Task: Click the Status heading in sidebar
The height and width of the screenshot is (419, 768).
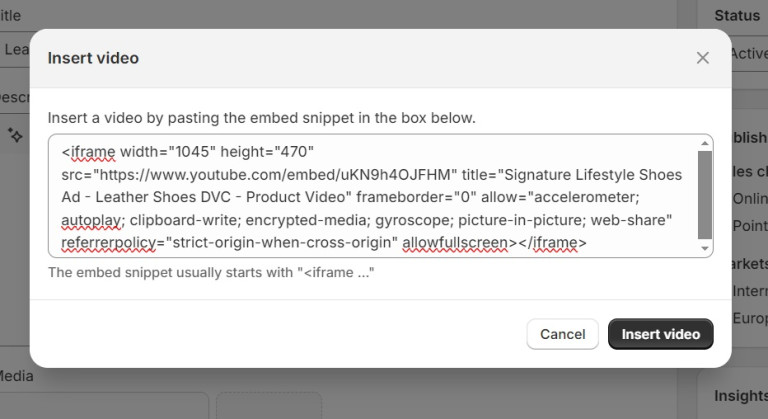Action: (737, 16)
